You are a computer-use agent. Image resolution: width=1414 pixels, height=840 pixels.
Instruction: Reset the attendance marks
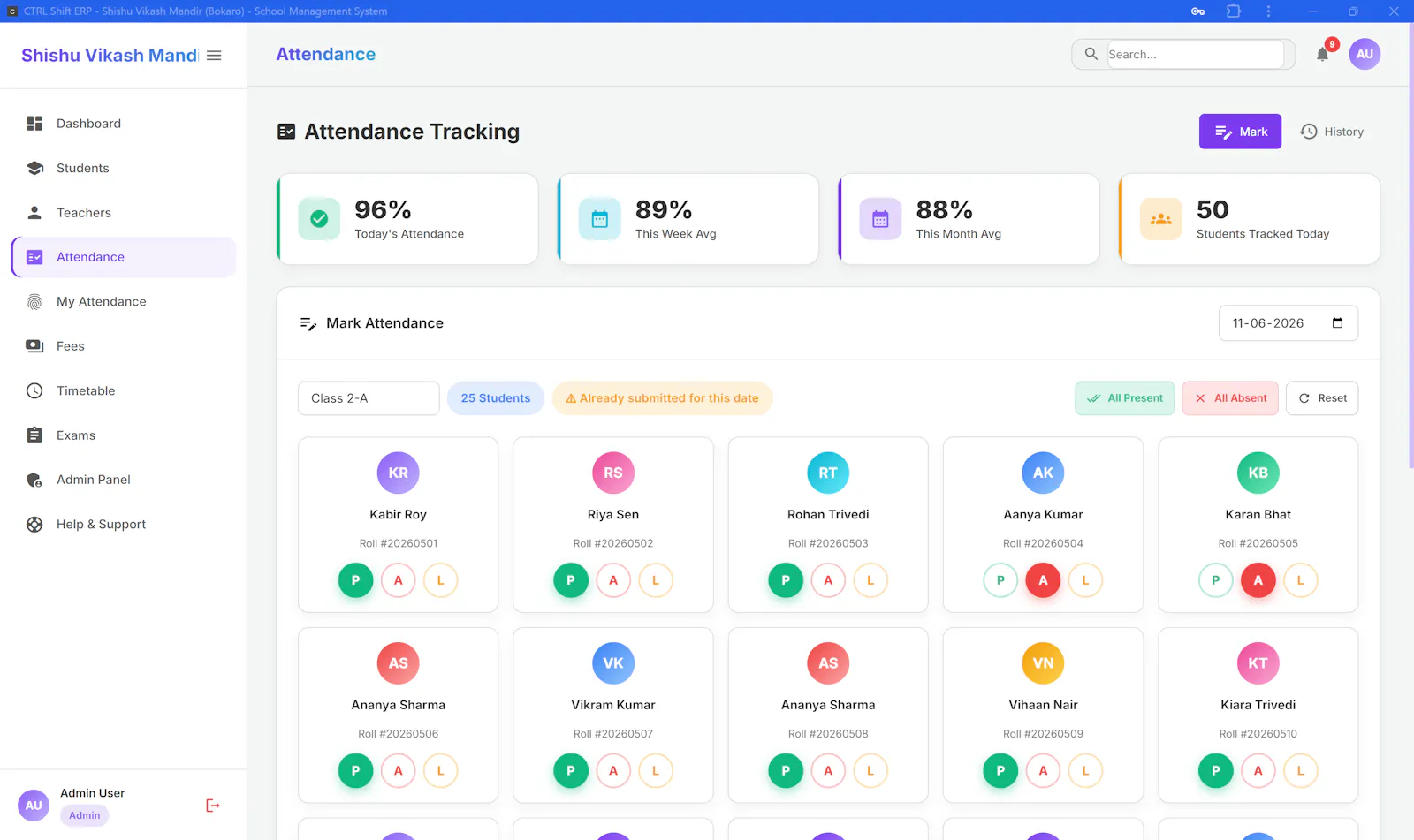pos(1322,398)
